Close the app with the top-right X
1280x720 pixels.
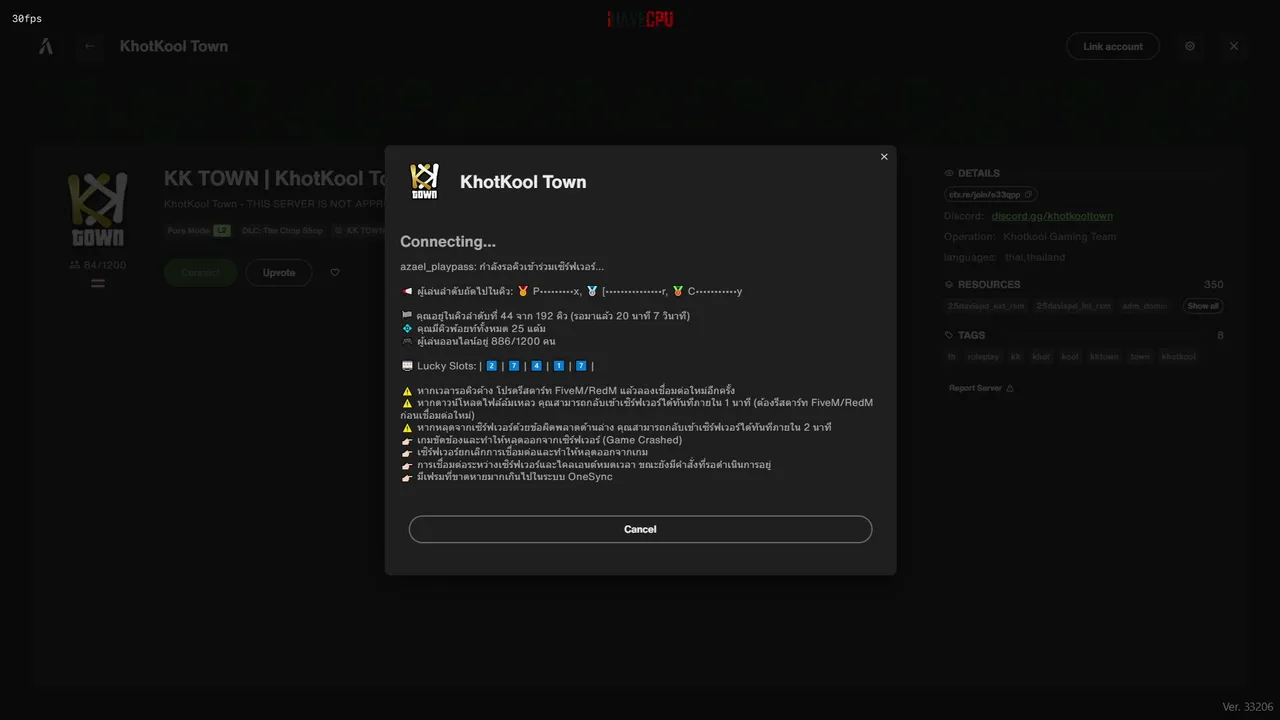pyautogui.click(x=1234, y=46)
